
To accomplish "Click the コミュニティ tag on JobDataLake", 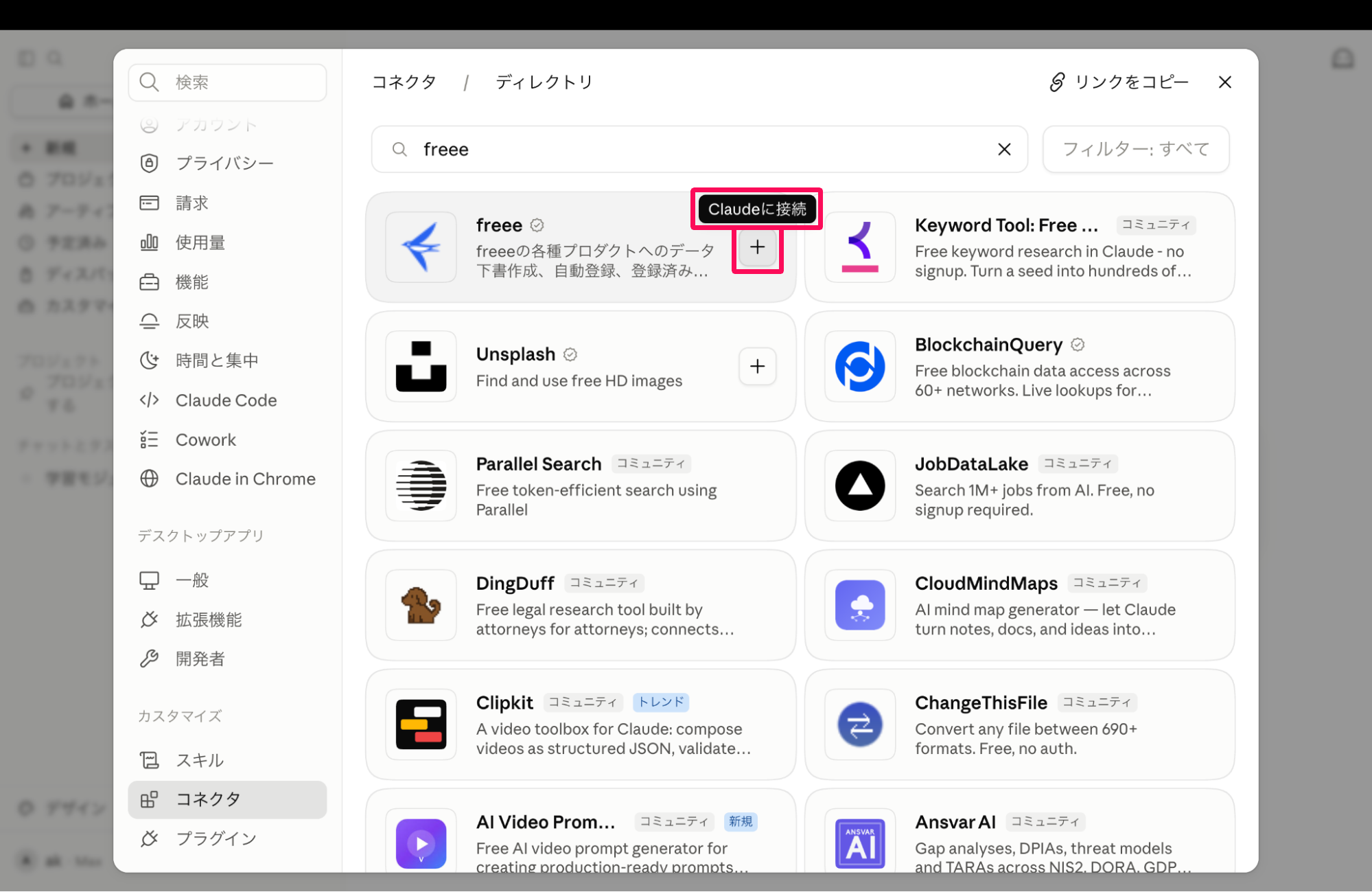I will click(x=1078, y=464).
